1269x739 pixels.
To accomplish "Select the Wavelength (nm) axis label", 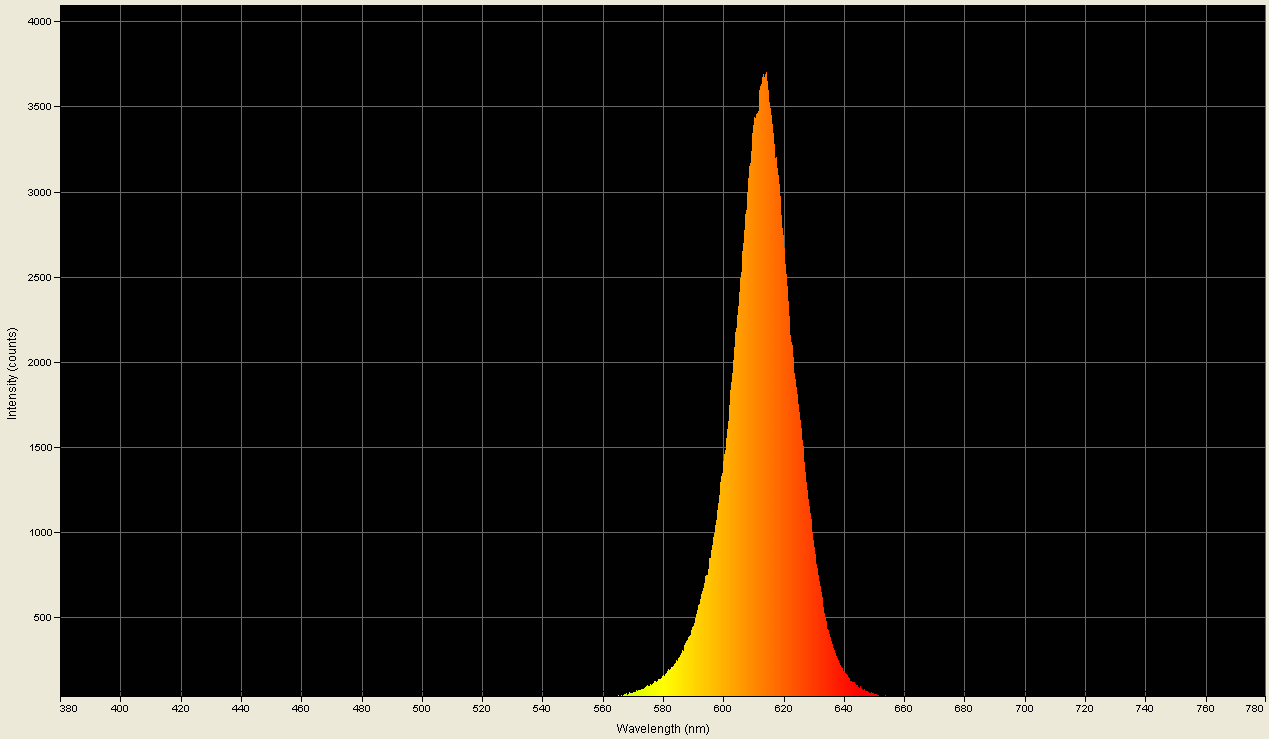I will (661, 729).
